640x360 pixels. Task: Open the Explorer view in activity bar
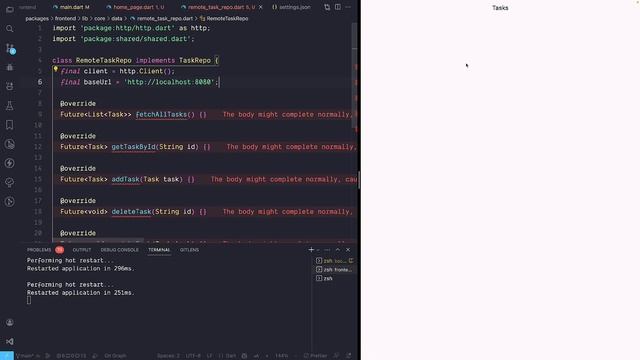click(x=10, y=9)
